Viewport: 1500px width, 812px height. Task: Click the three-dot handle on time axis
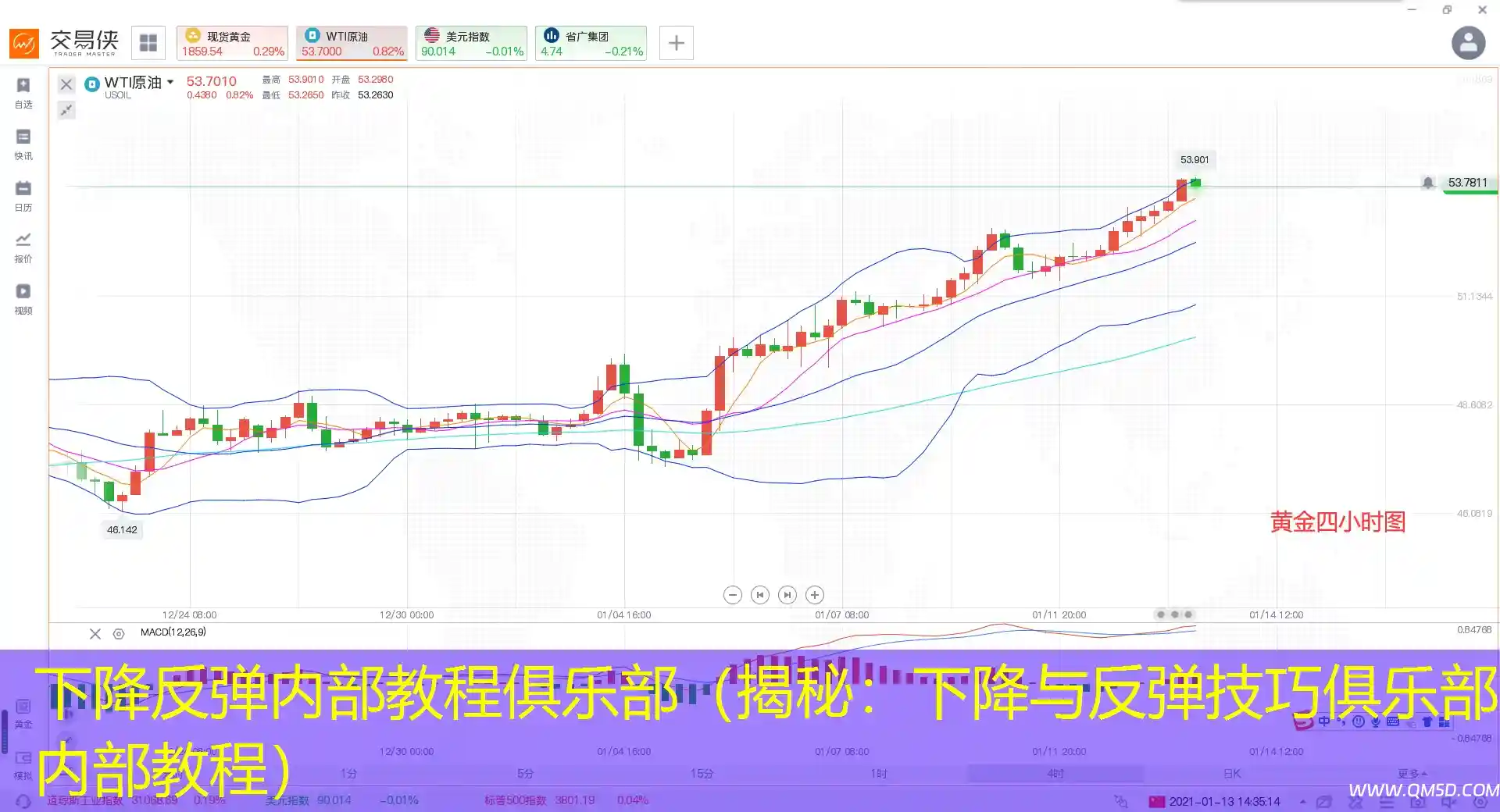pos(1174,614)
